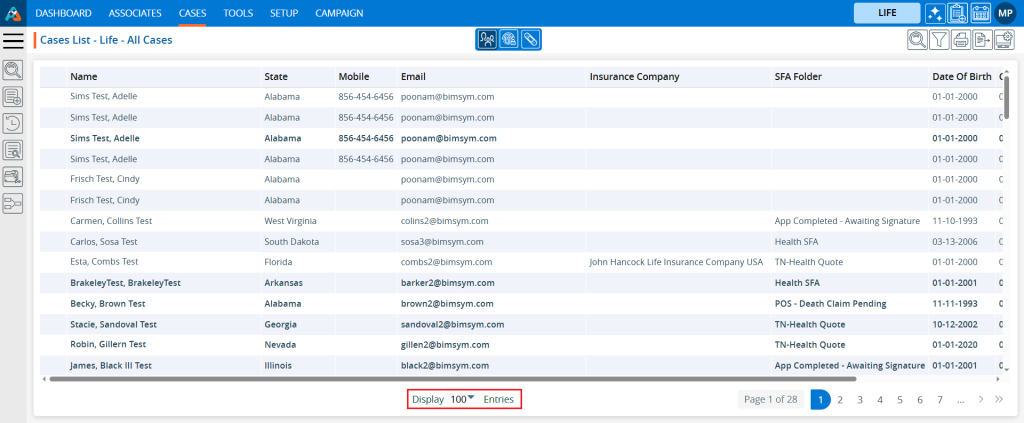Click the history clock icon in sidebar

pos(13,123)
